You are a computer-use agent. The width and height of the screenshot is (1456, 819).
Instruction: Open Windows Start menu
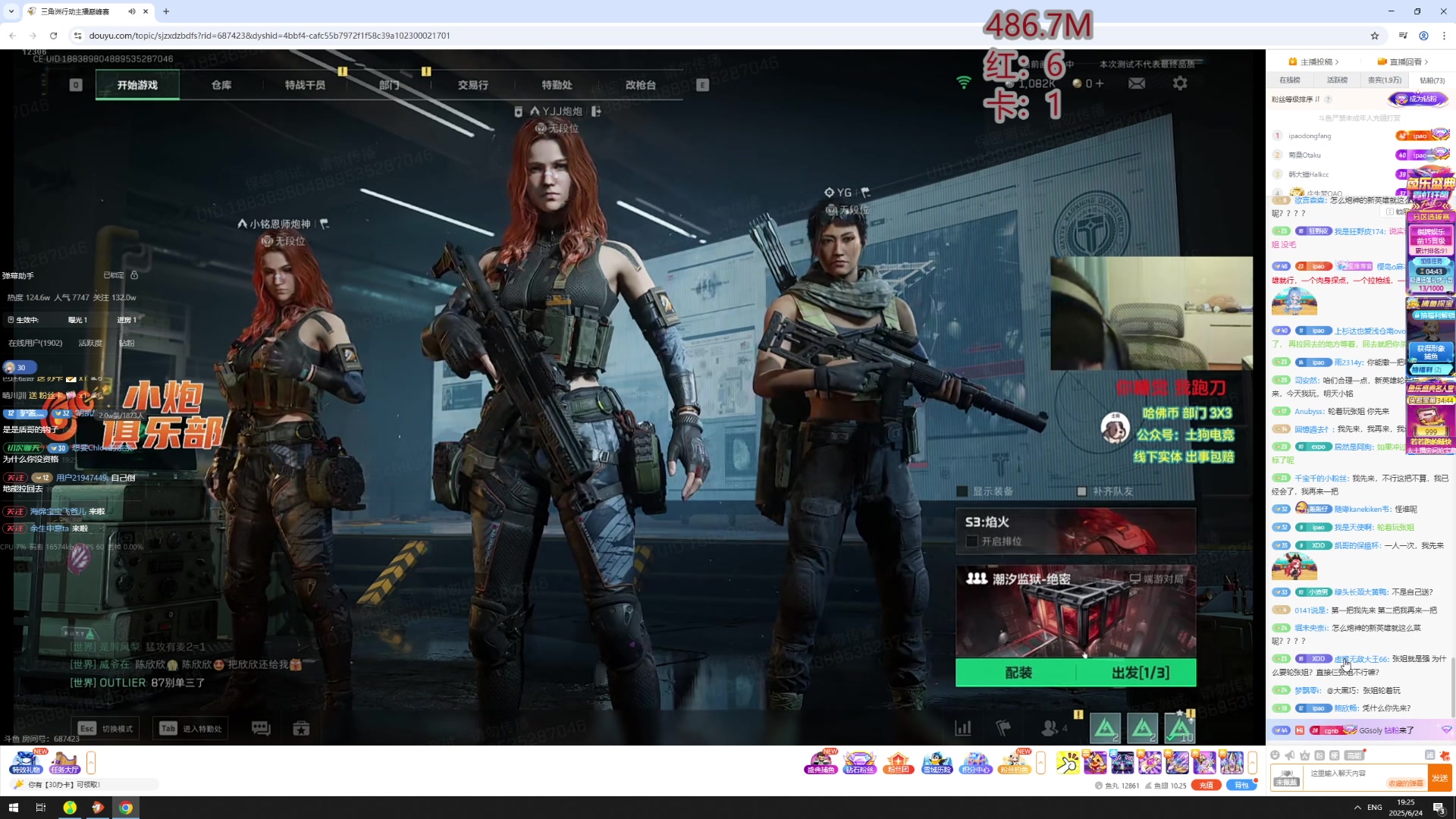[13, 808]
